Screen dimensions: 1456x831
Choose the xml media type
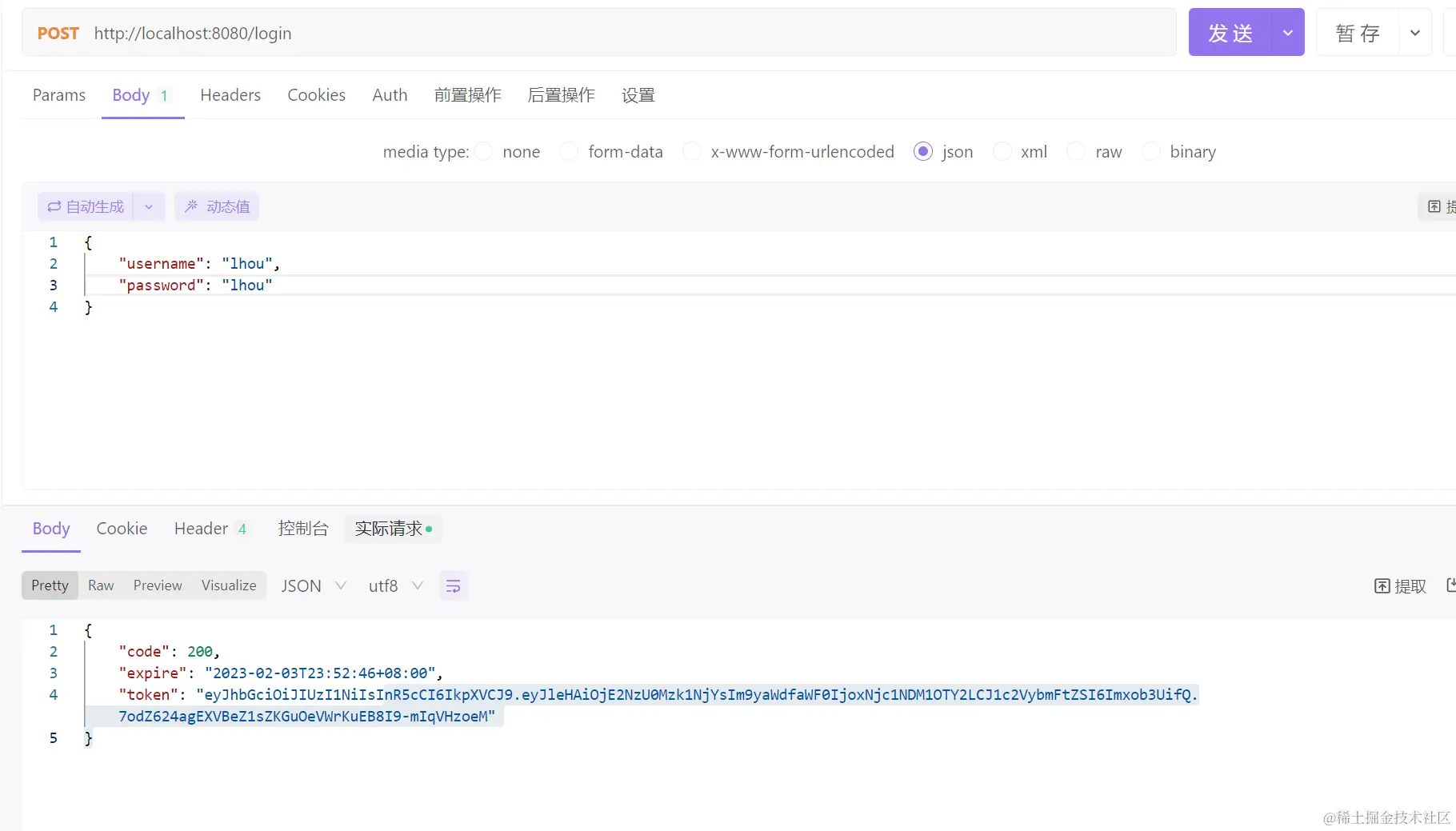tap(1002, 151)
